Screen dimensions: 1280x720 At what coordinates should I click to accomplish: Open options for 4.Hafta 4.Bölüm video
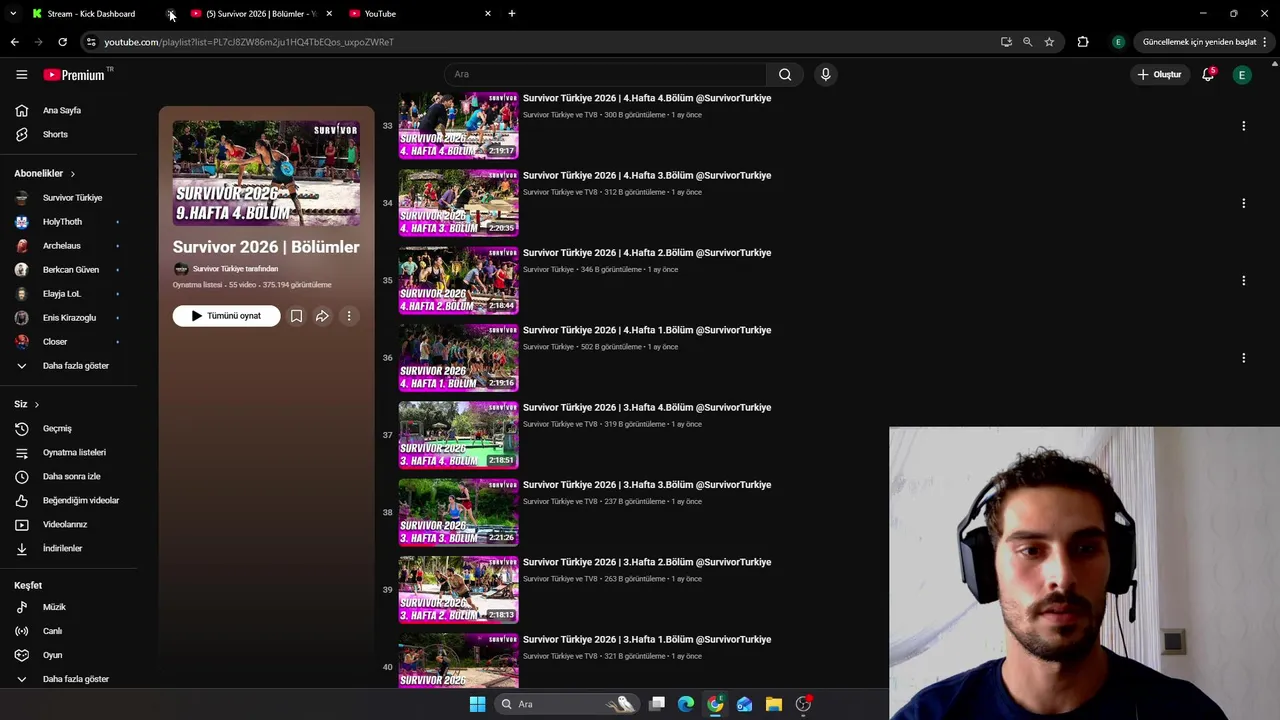(1243, 126)
